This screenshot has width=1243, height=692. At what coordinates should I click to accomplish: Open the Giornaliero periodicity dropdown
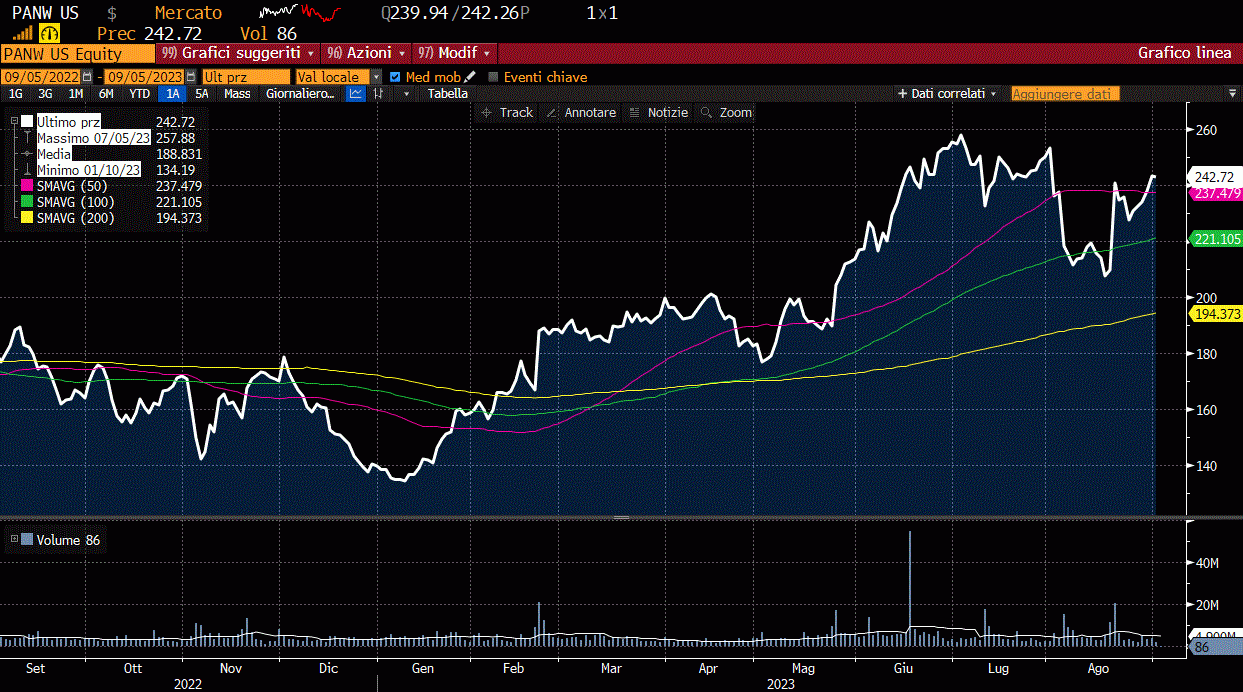[300, 94]
